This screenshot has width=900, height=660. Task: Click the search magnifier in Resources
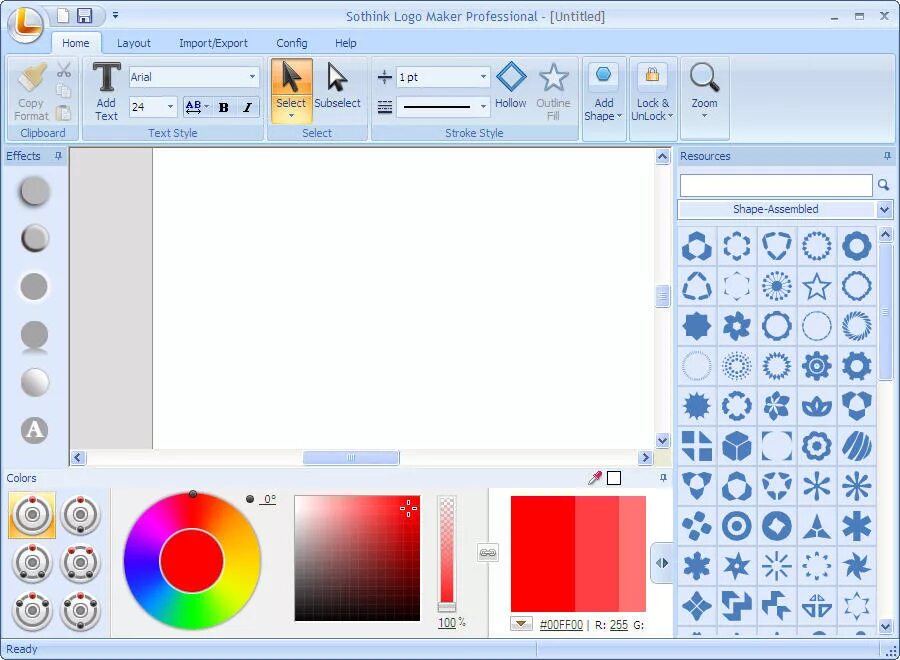[883, 185]
